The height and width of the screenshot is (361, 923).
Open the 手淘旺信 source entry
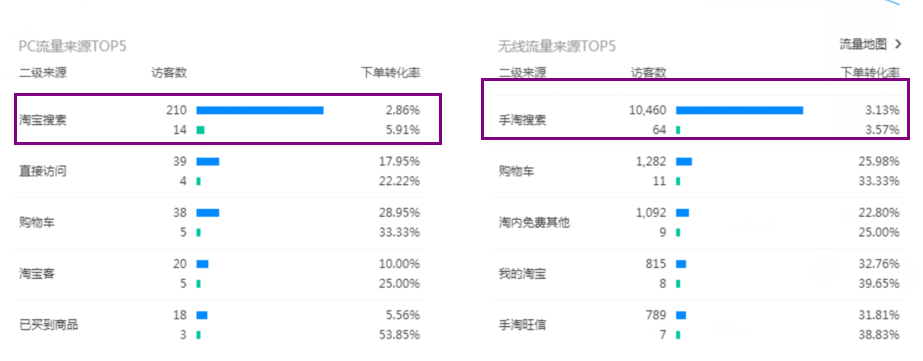pos(522,324)
